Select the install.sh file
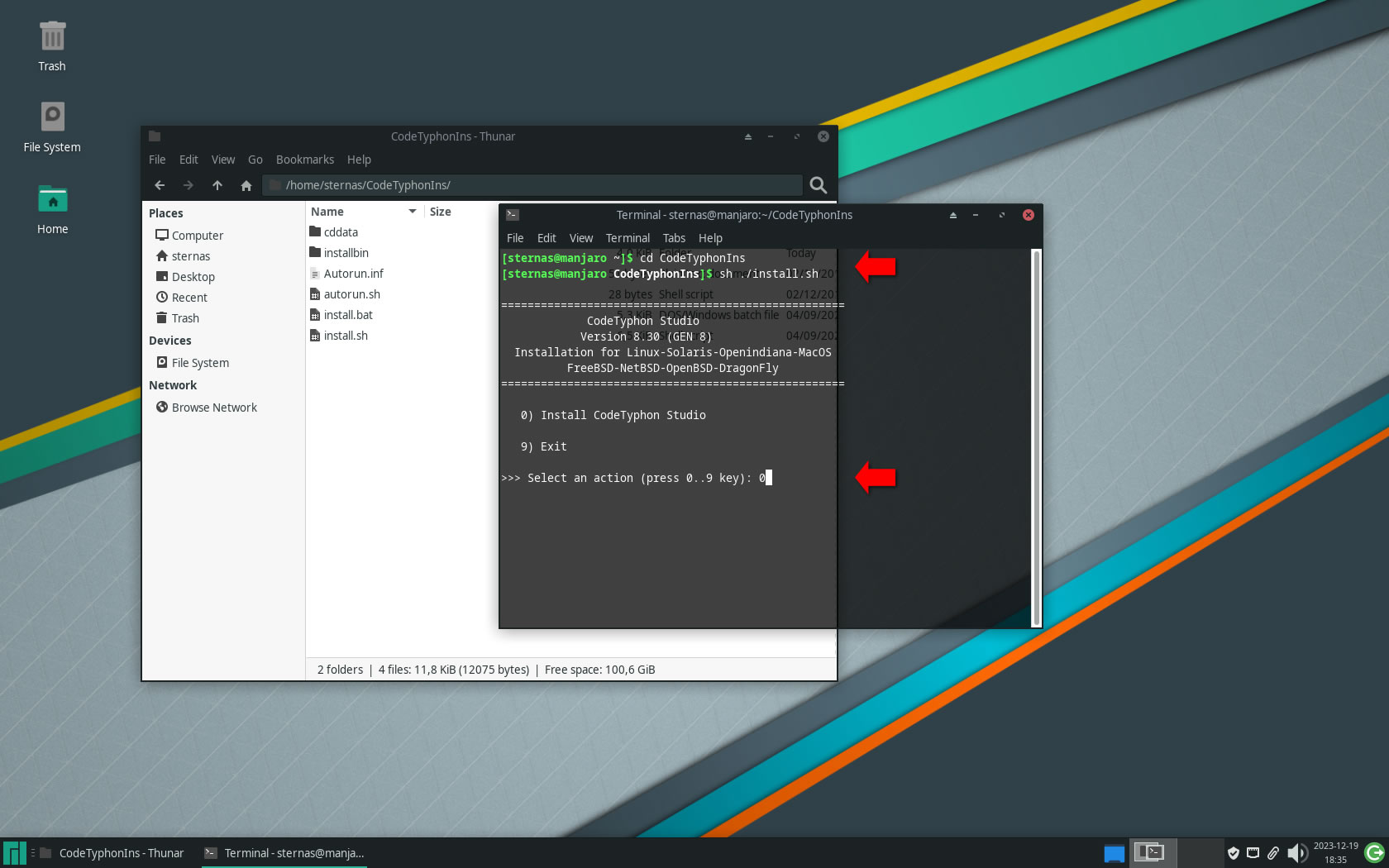1389x868 pixels. pos(339,336)
